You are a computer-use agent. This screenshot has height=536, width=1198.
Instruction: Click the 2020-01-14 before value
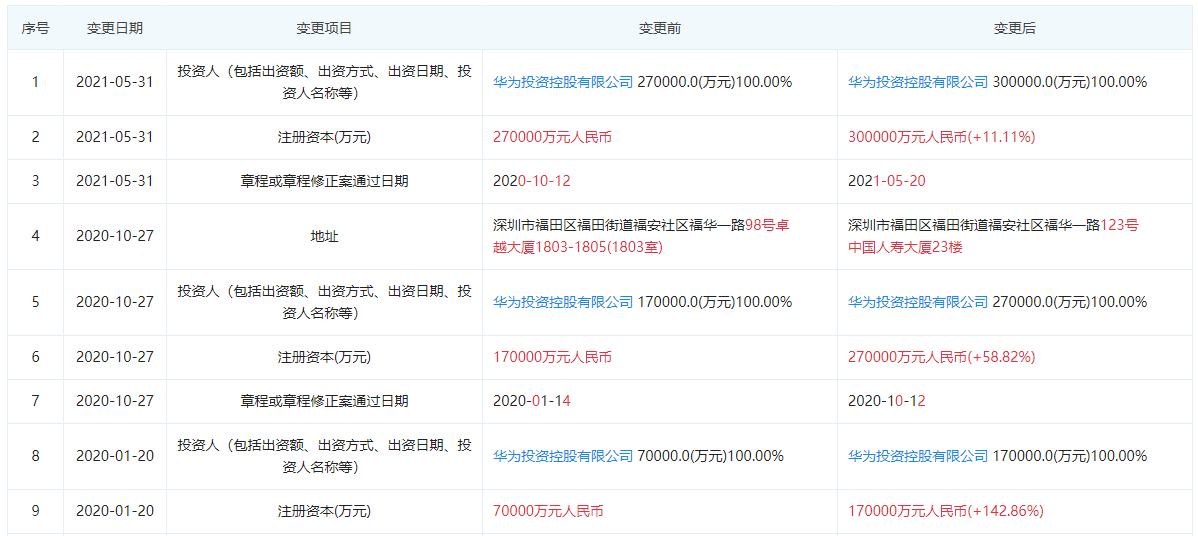[x=533, y=400]
